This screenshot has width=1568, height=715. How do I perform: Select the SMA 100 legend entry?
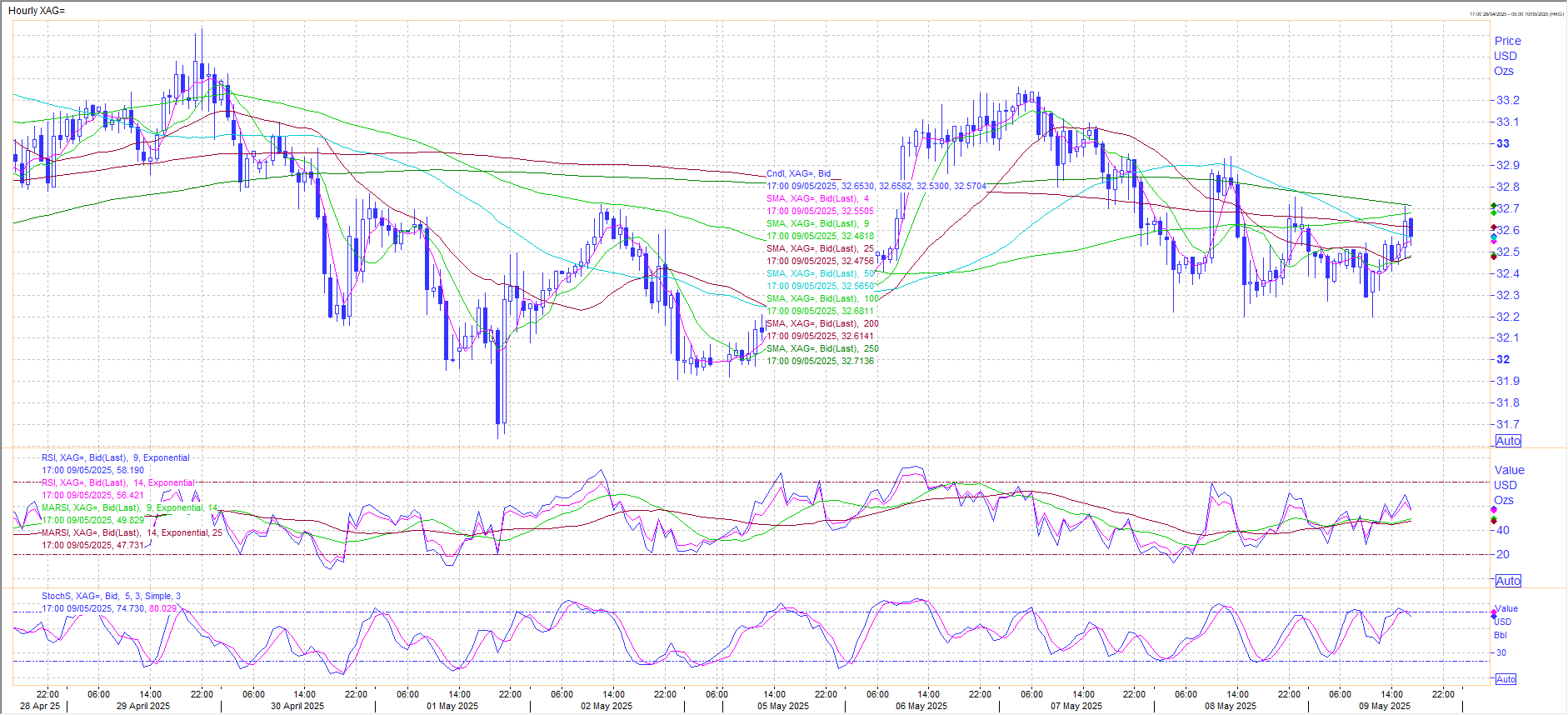click(822, 298)
